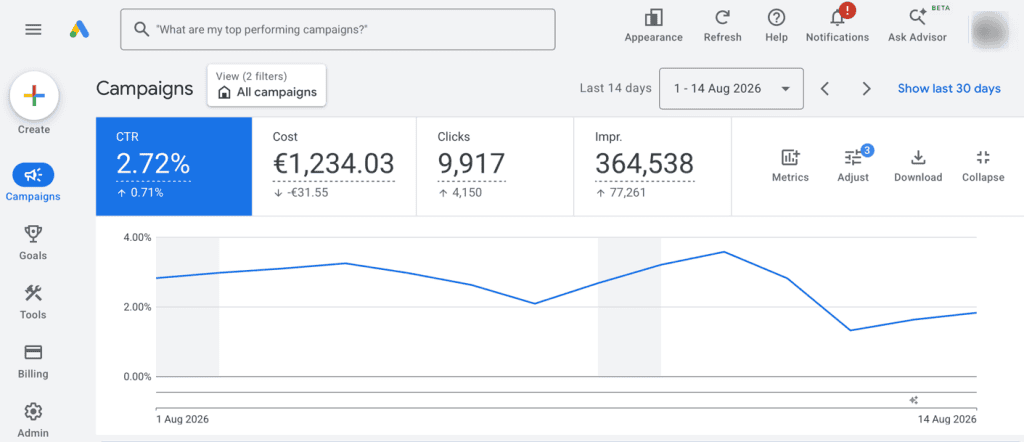The height and width of the screenshot is (442, 1024).
Task: Collapse the chart panel
Action: coord(983,166)
